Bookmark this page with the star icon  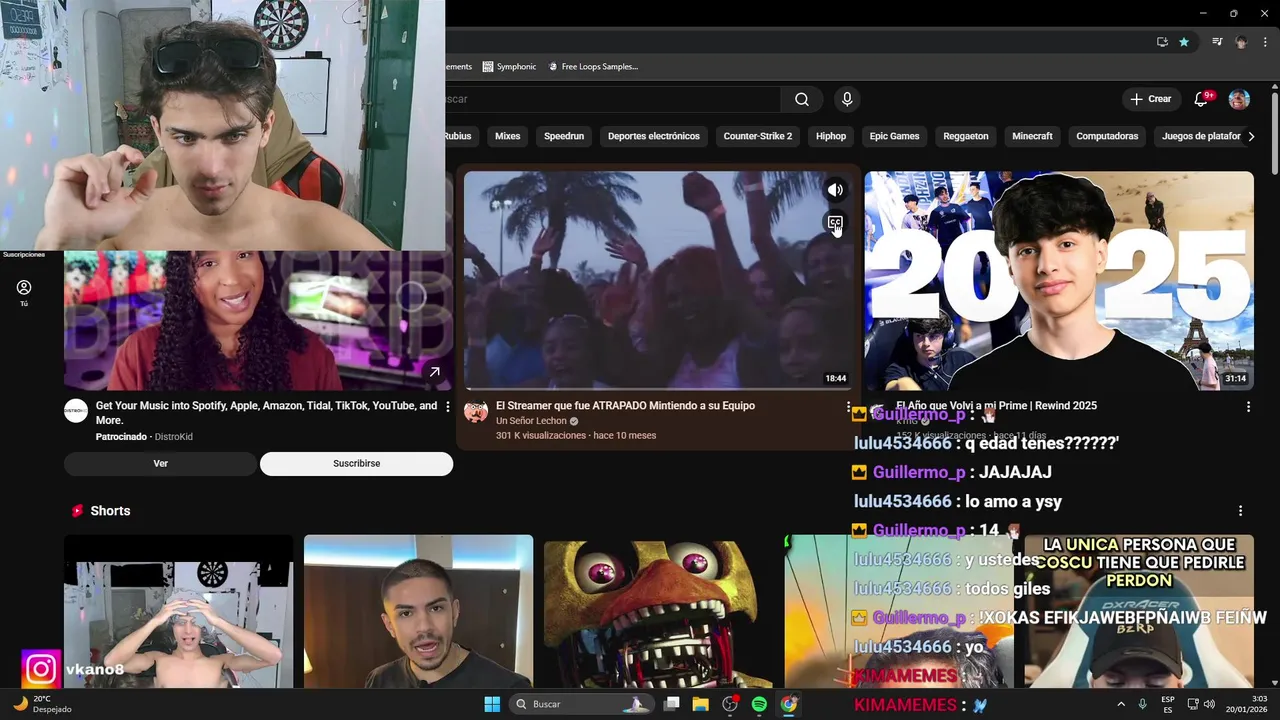point(1184,42)
